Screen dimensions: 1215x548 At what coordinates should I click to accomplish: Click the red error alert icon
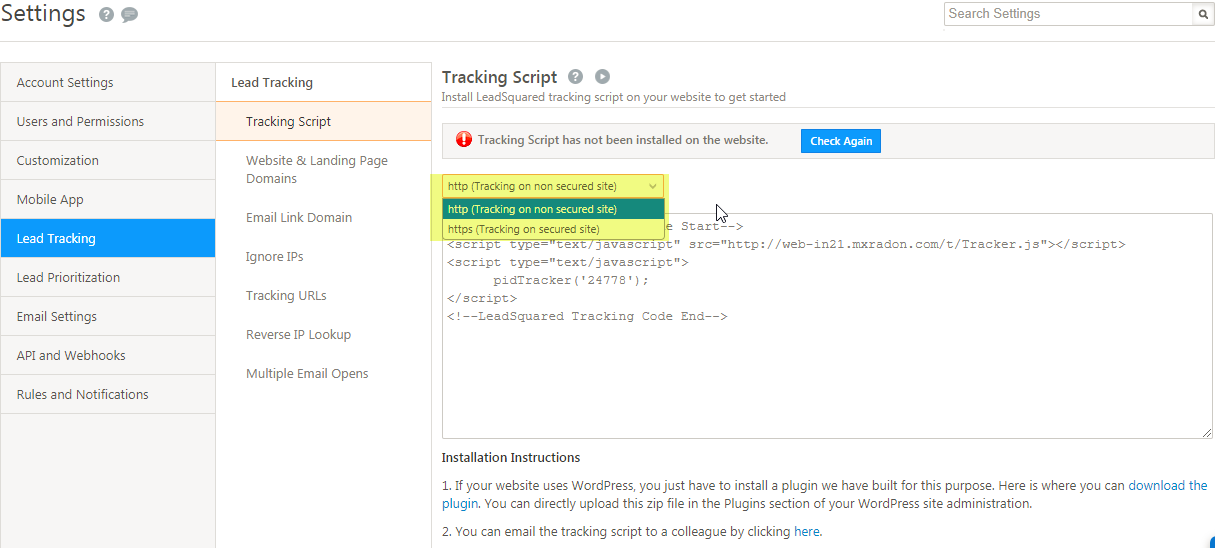pos(462,140)
